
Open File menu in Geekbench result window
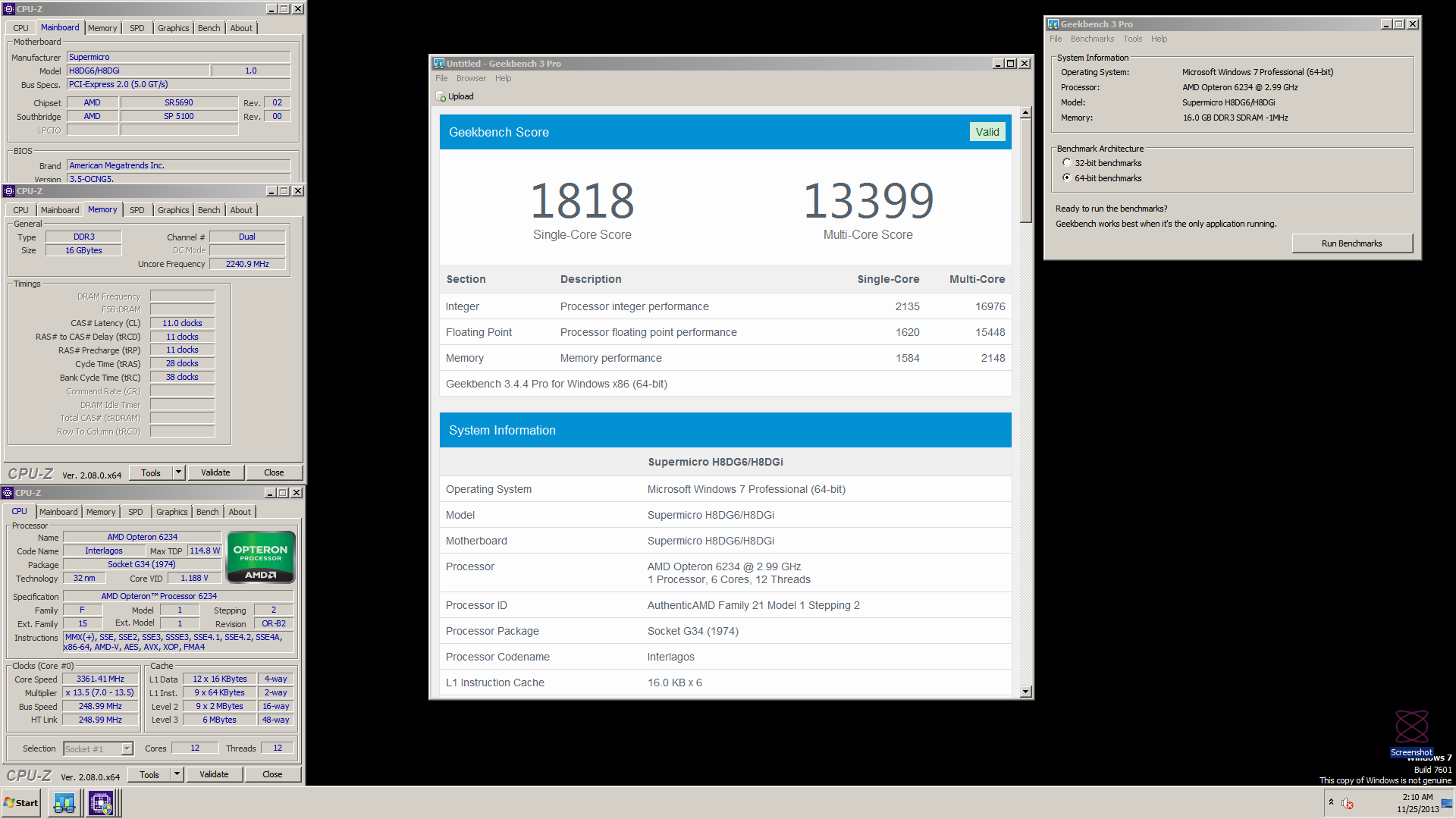click(441, 78)
